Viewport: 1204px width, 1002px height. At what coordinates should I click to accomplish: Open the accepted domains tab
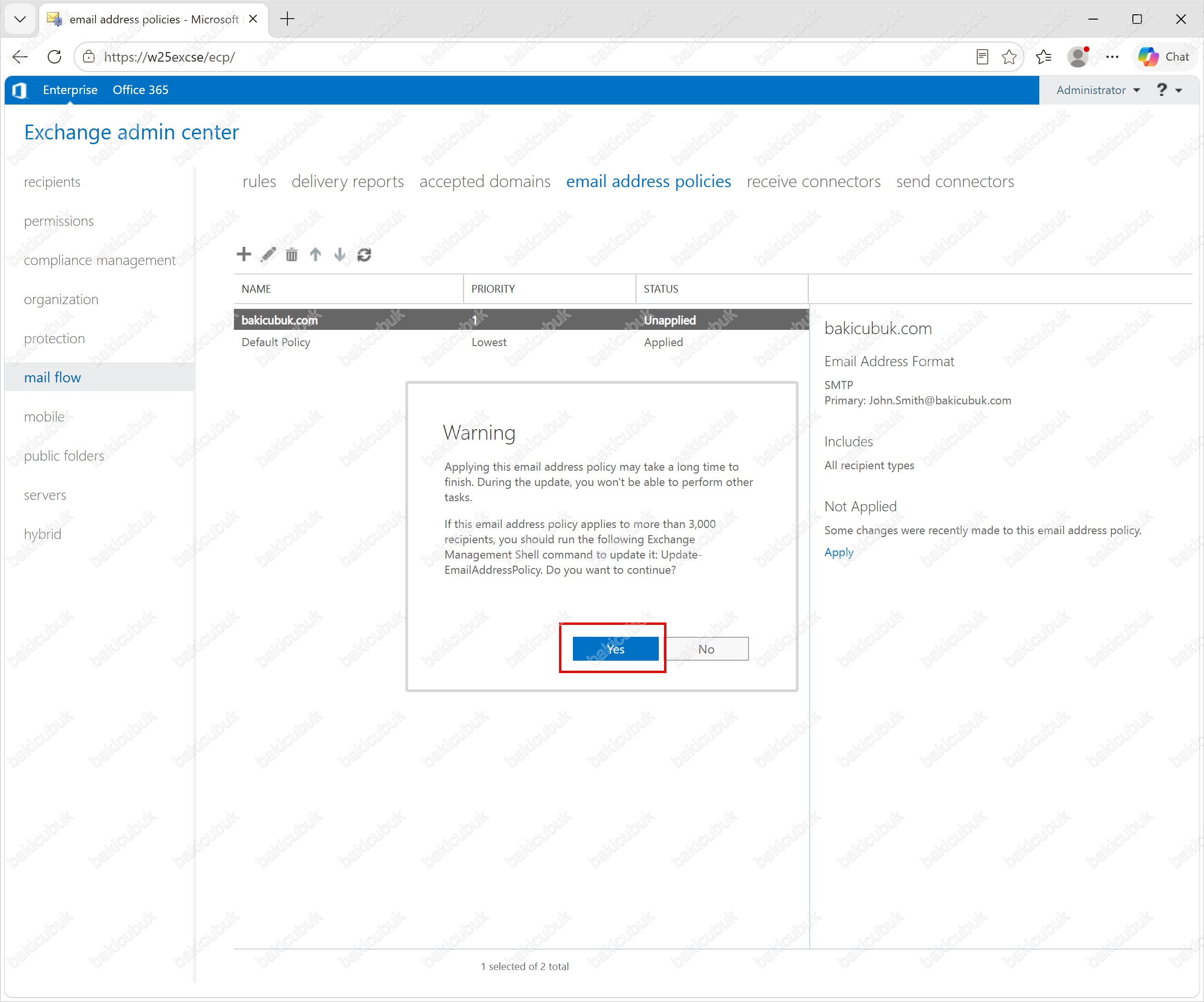[x=485, y=182]
